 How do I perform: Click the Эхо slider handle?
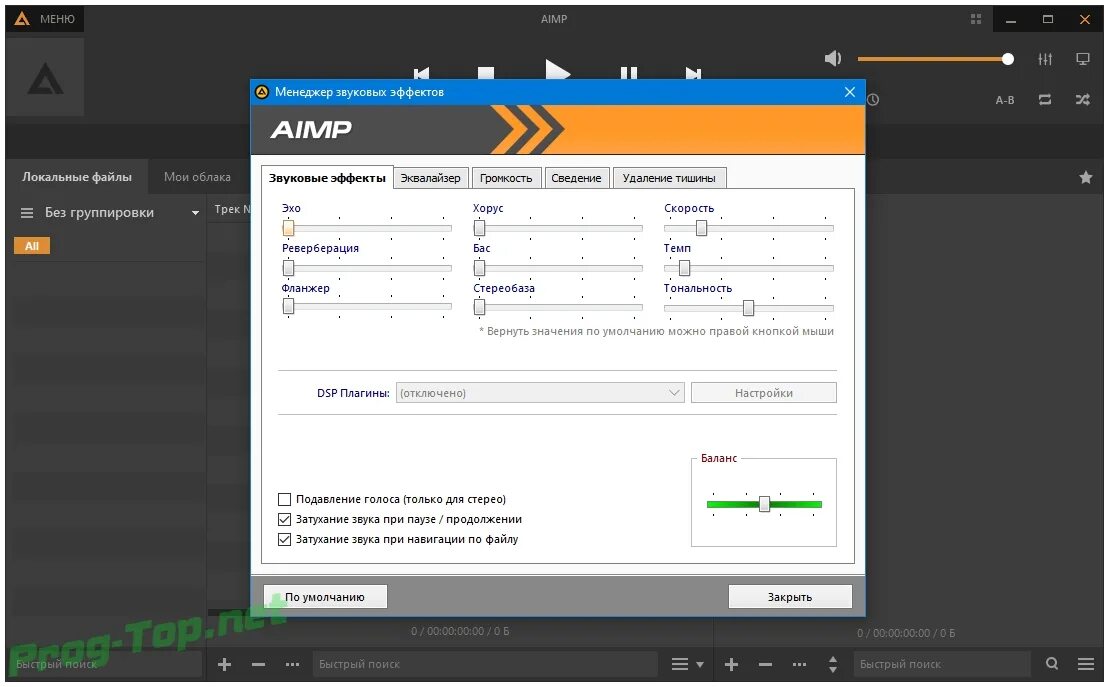289,228
